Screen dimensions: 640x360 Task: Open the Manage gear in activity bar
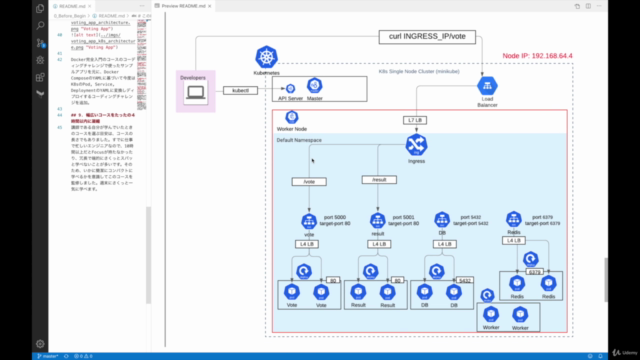point(40,344)
